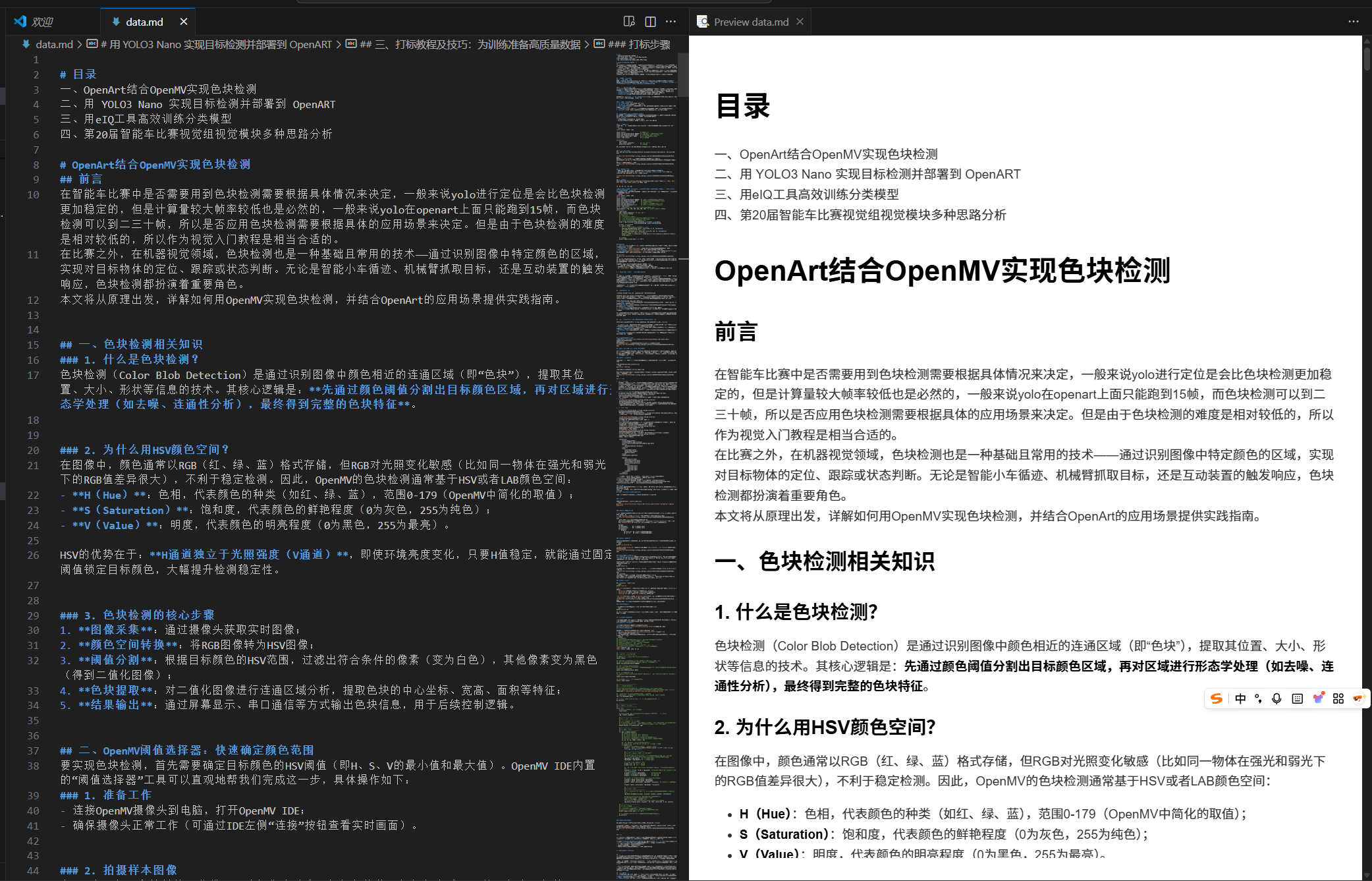Open the Sogou toolbox grid
The image size is (1372, 881).
[x=1338, y=698]
